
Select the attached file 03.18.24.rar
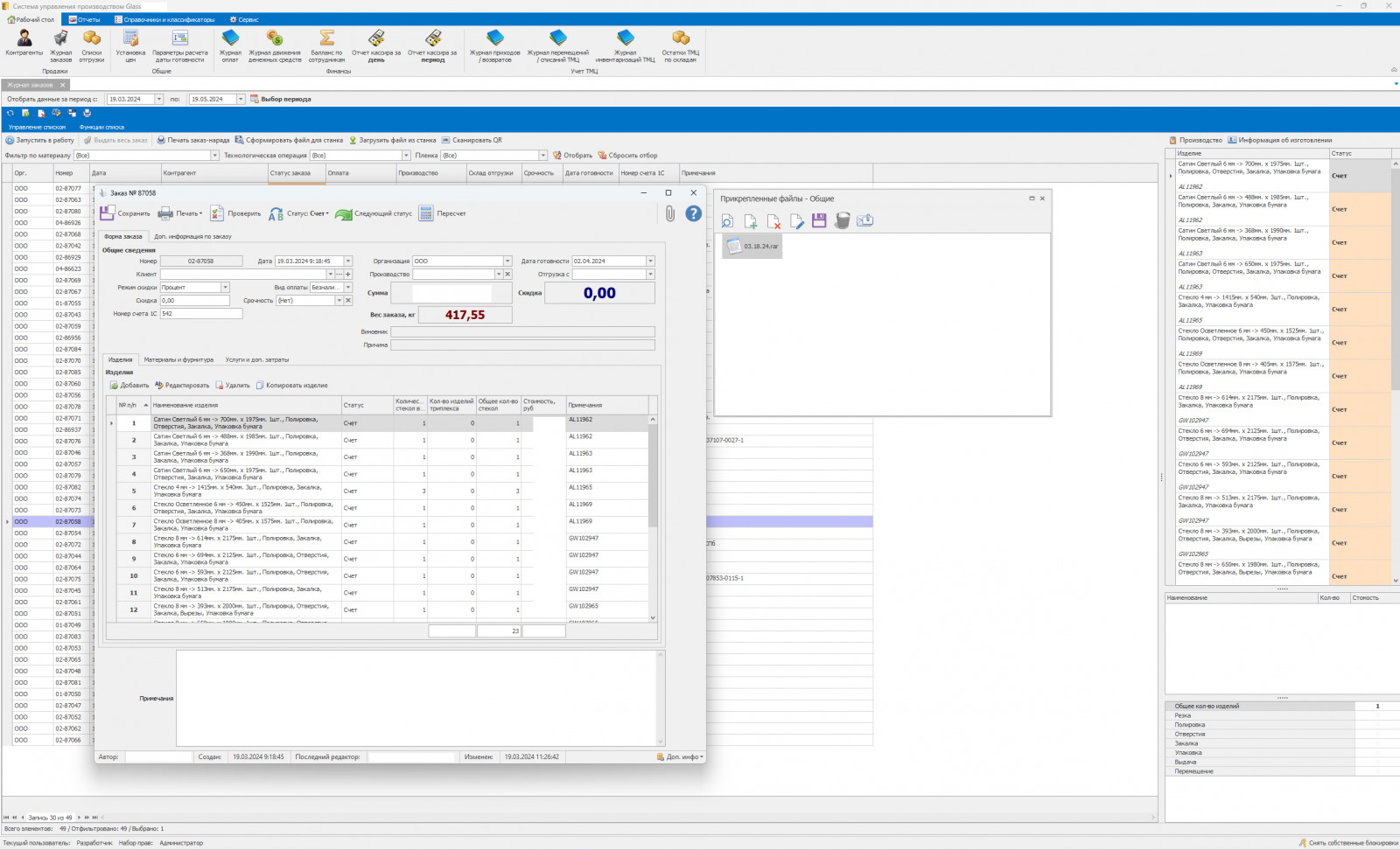(752, 247)
